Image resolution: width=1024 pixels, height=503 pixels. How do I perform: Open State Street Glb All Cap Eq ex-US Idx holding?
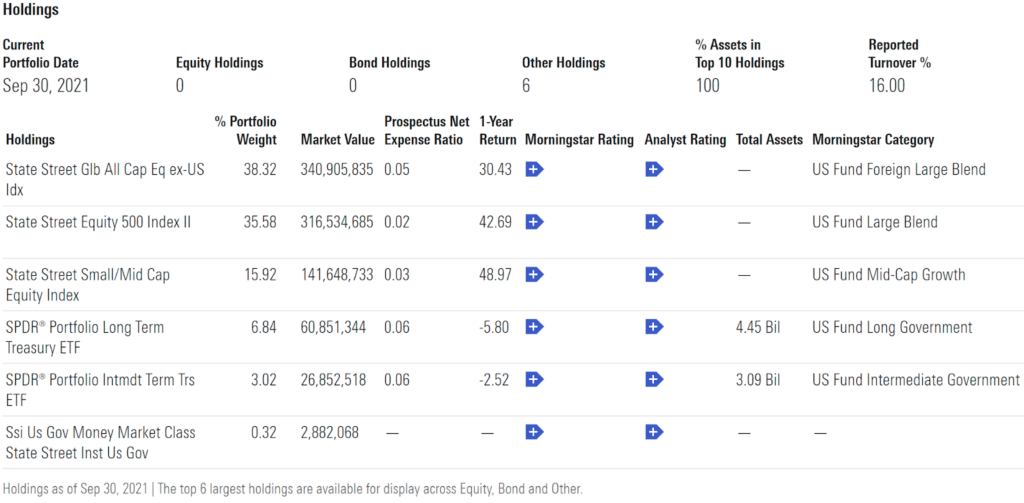(x=104, y=178)
